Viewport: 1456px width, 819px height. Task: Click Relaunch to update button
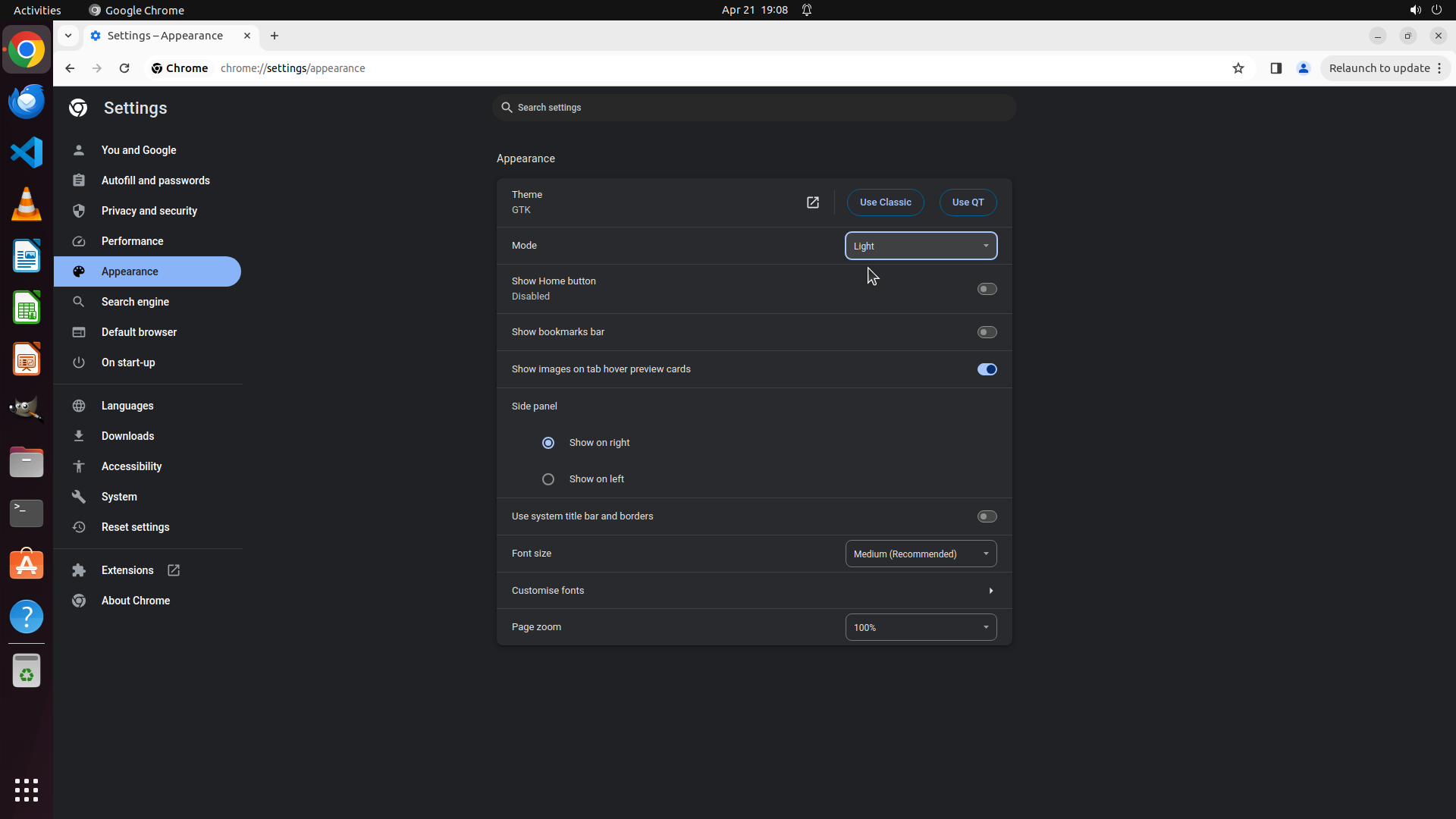(1379, 68)
